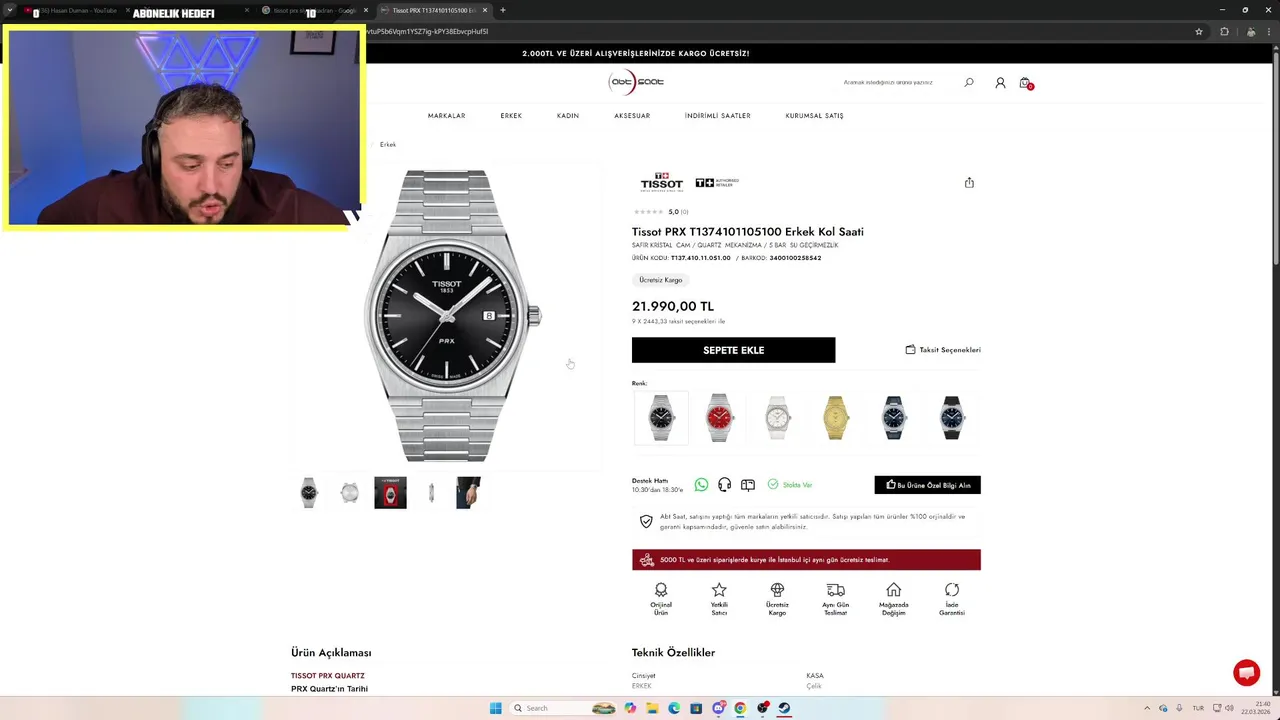Open the red live chat bubble
The height and width of the screenshot is (720, 1280).
click(x=1246, y=673)
